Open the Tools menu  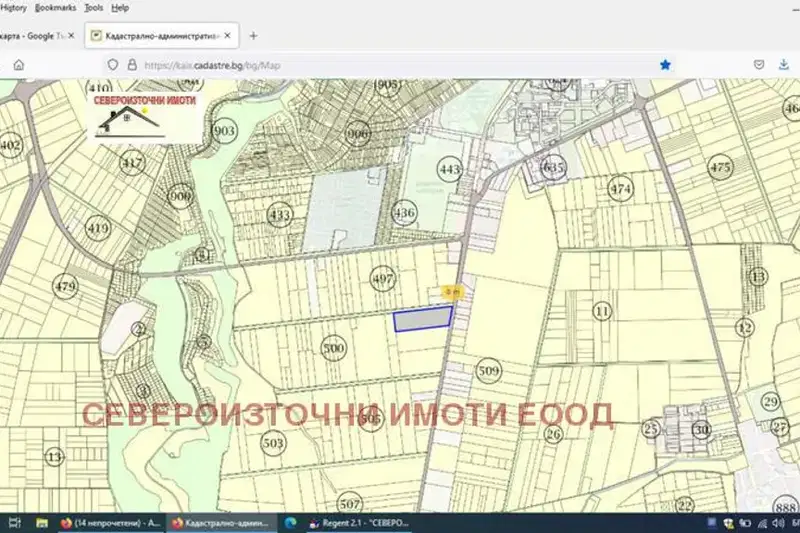(x=93, y=8)
